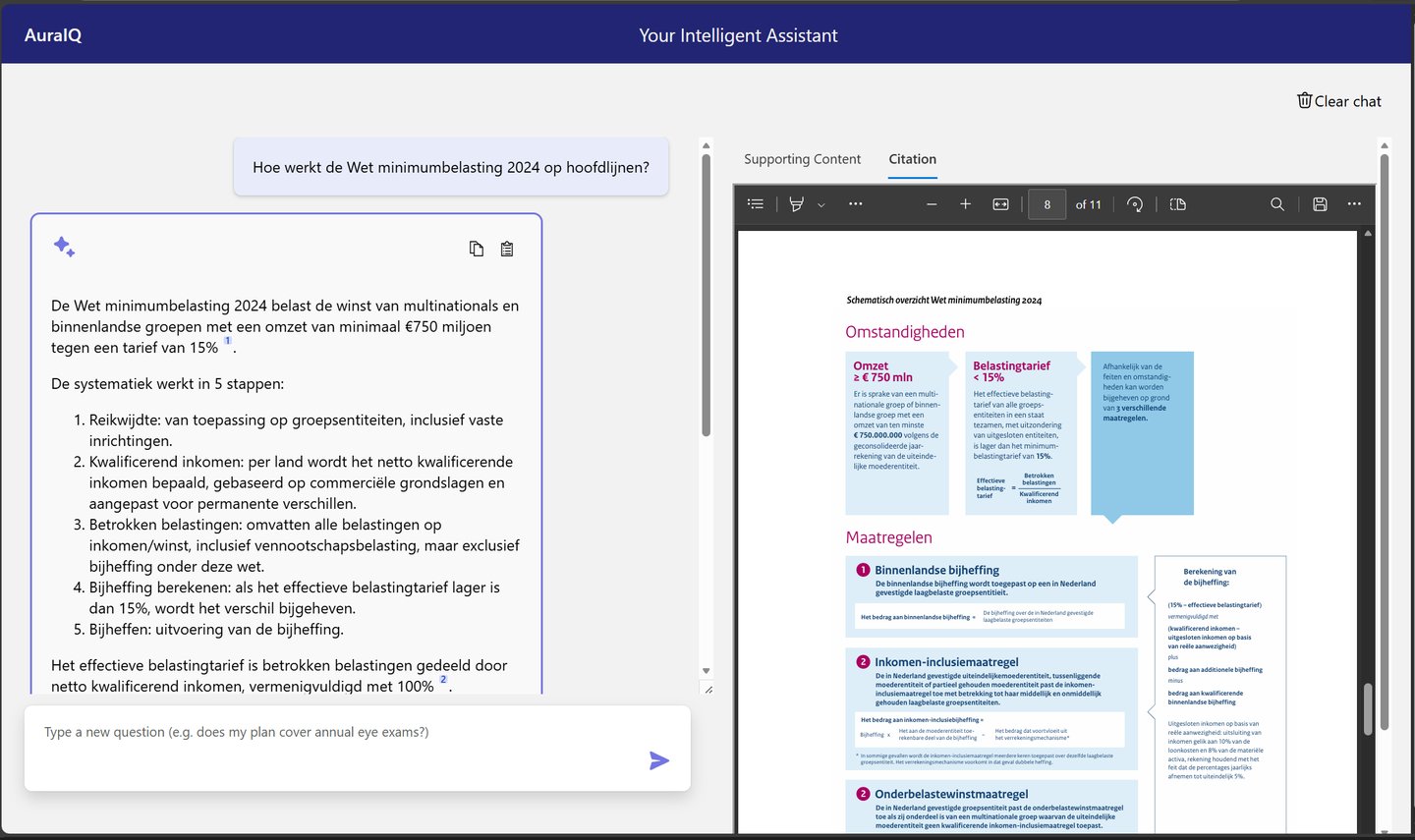Click 'Inkomen-inclusiemaatregel' in the PDF

click(x=946, y=662)
